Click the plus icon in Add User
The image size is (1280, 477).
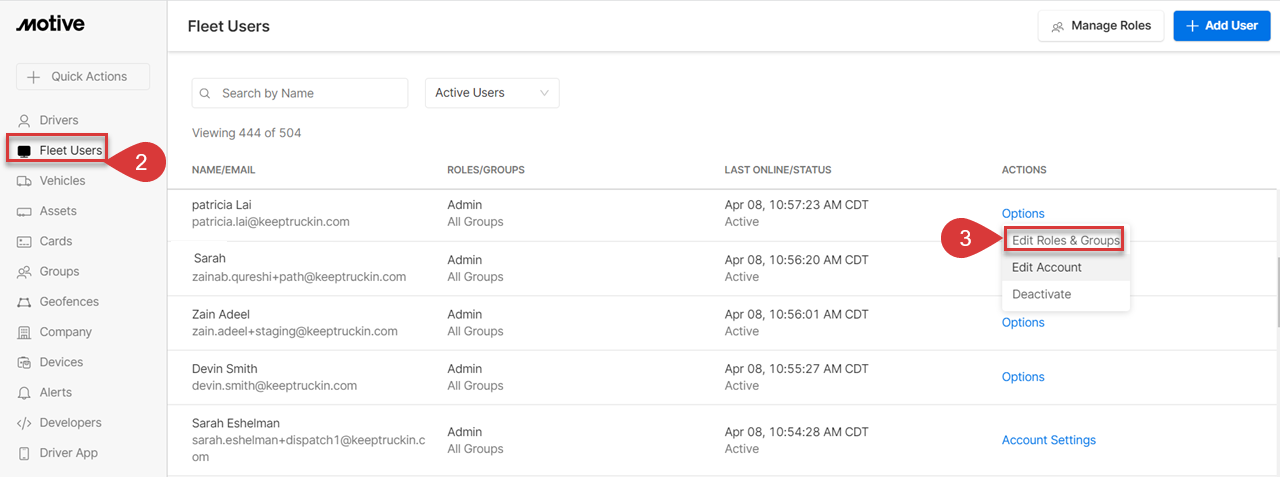click(1192, 26)
